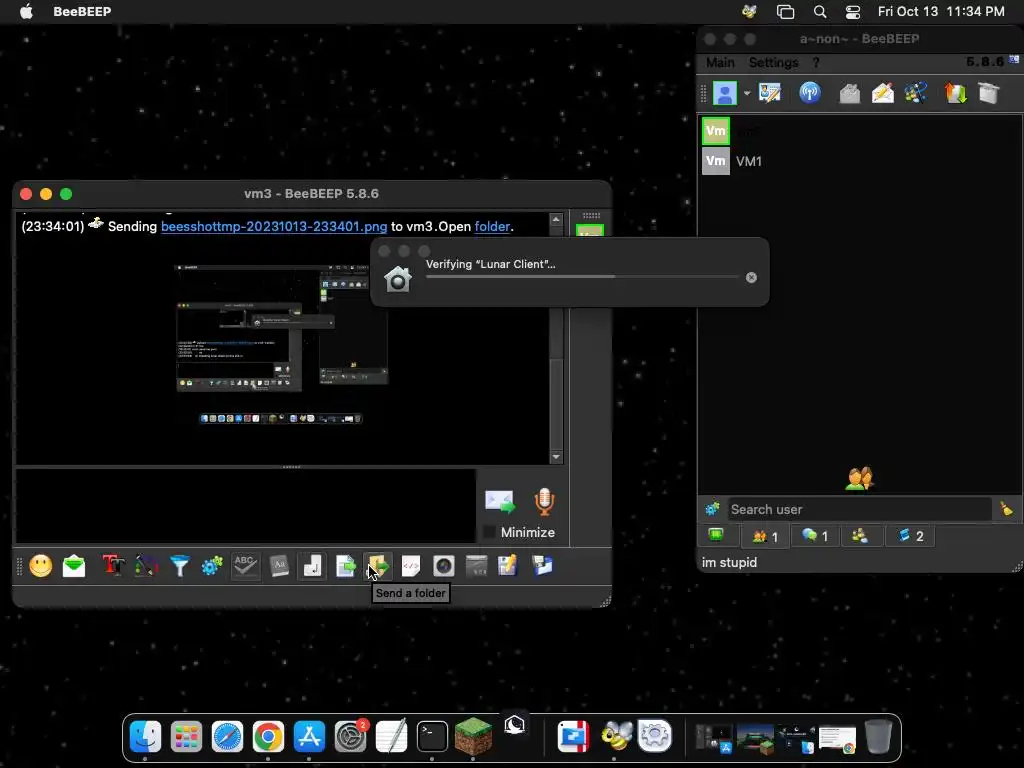
Task: Switch to the groups tab
Action: [x=860, y=536]
